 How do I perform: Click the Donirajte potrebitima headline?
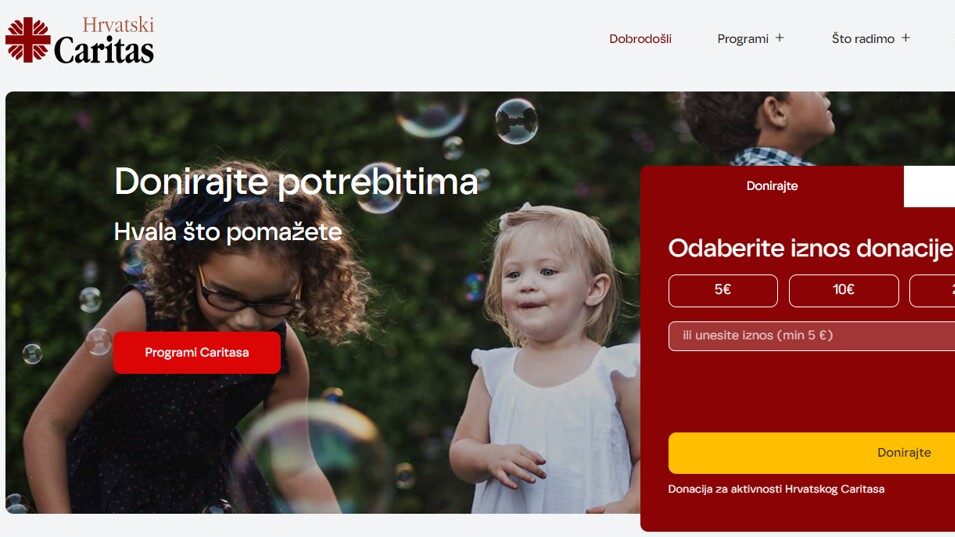click(x=296, y=181)
